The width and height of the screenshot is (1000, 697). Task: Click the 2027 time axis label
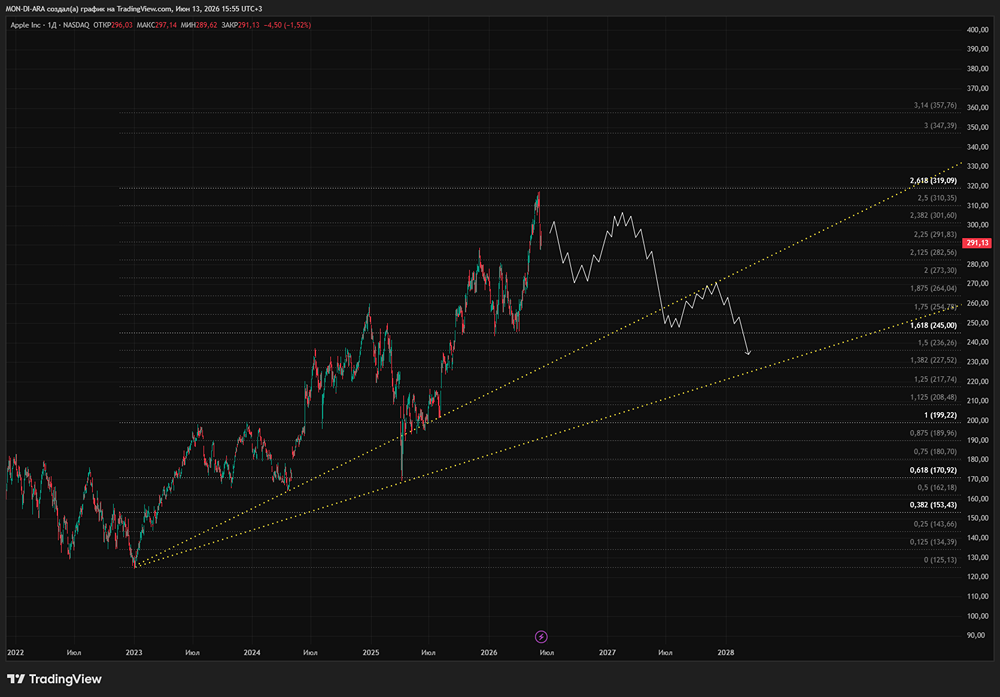(607, 652)
